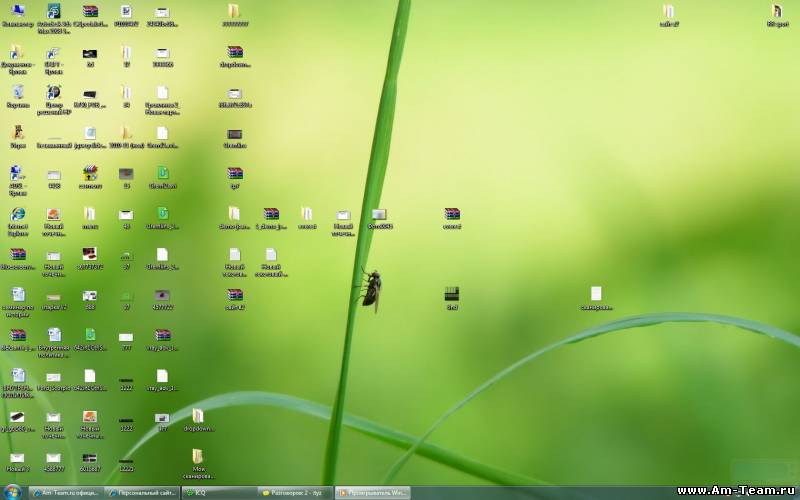Select the file labeled 4588777

pyautogui.click(x=54, y=461)
